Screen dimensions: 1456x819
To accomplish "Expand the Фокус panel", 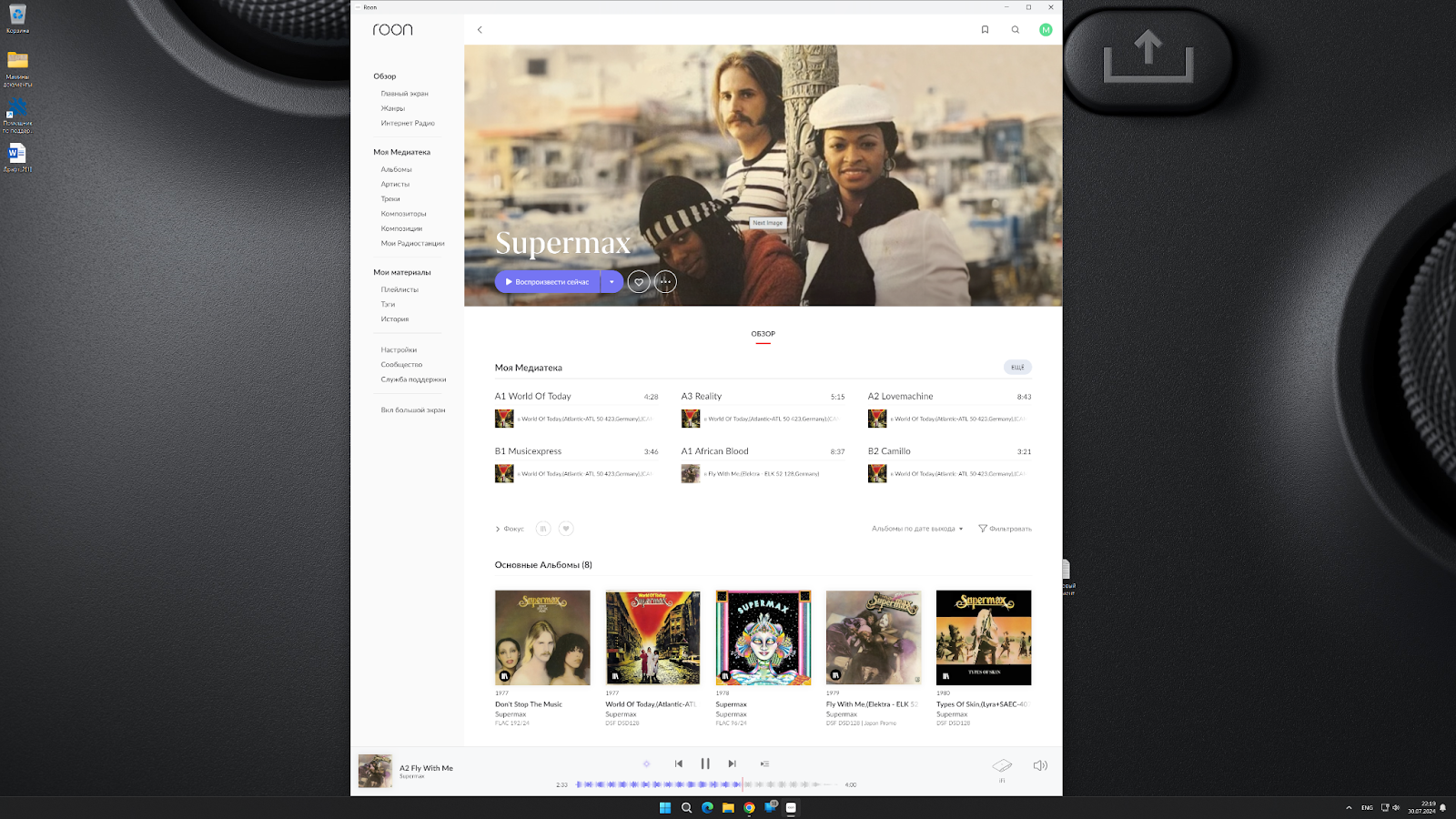I will (510, 529).
